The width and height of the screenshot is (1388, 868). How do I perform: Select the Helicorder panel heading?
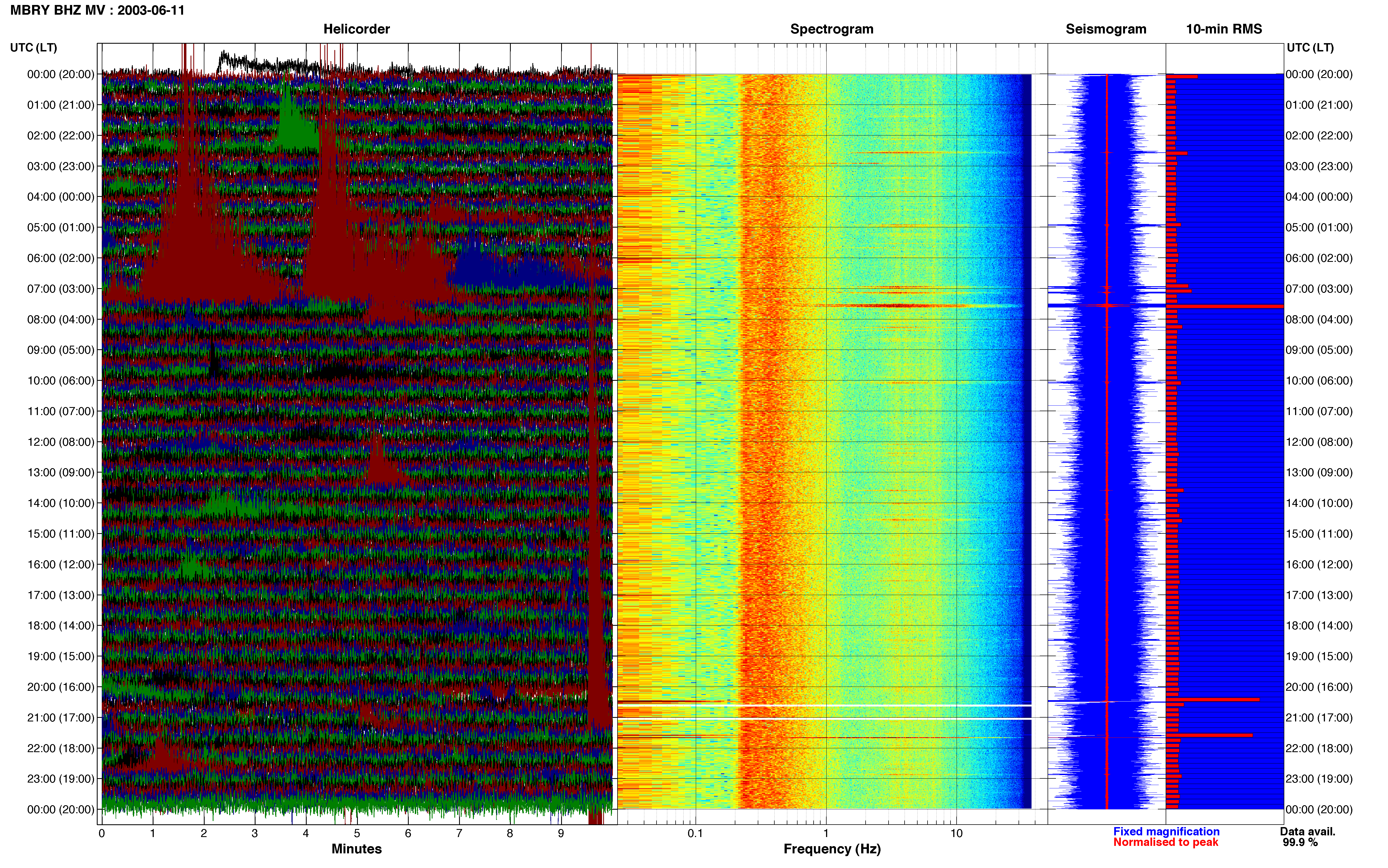click(356, 29)
